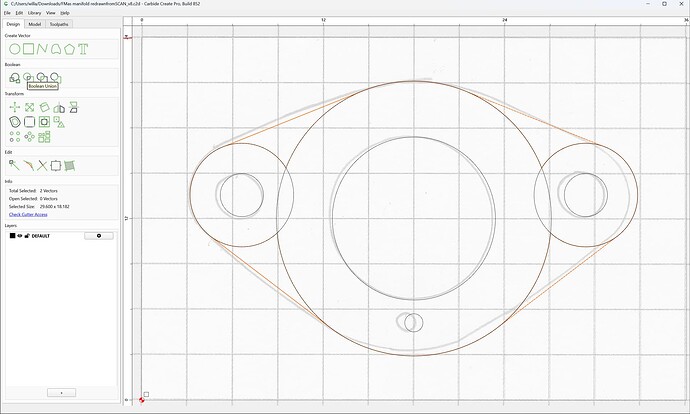
Task: Open the Library menu
Action: coord(34,13)
